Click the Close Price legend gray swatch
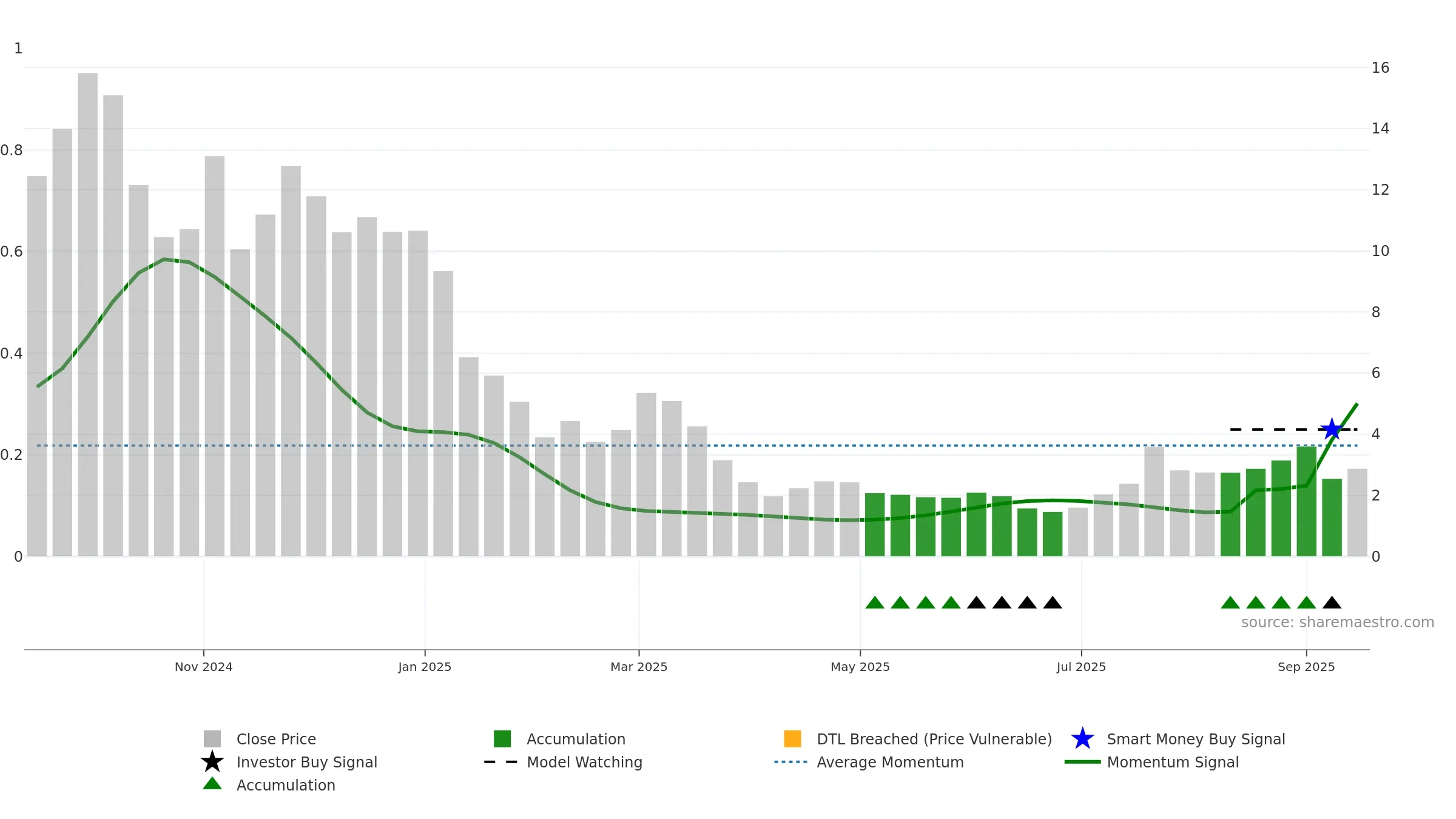Screen dimensions: 1456x819 click(x=212, y=739)
